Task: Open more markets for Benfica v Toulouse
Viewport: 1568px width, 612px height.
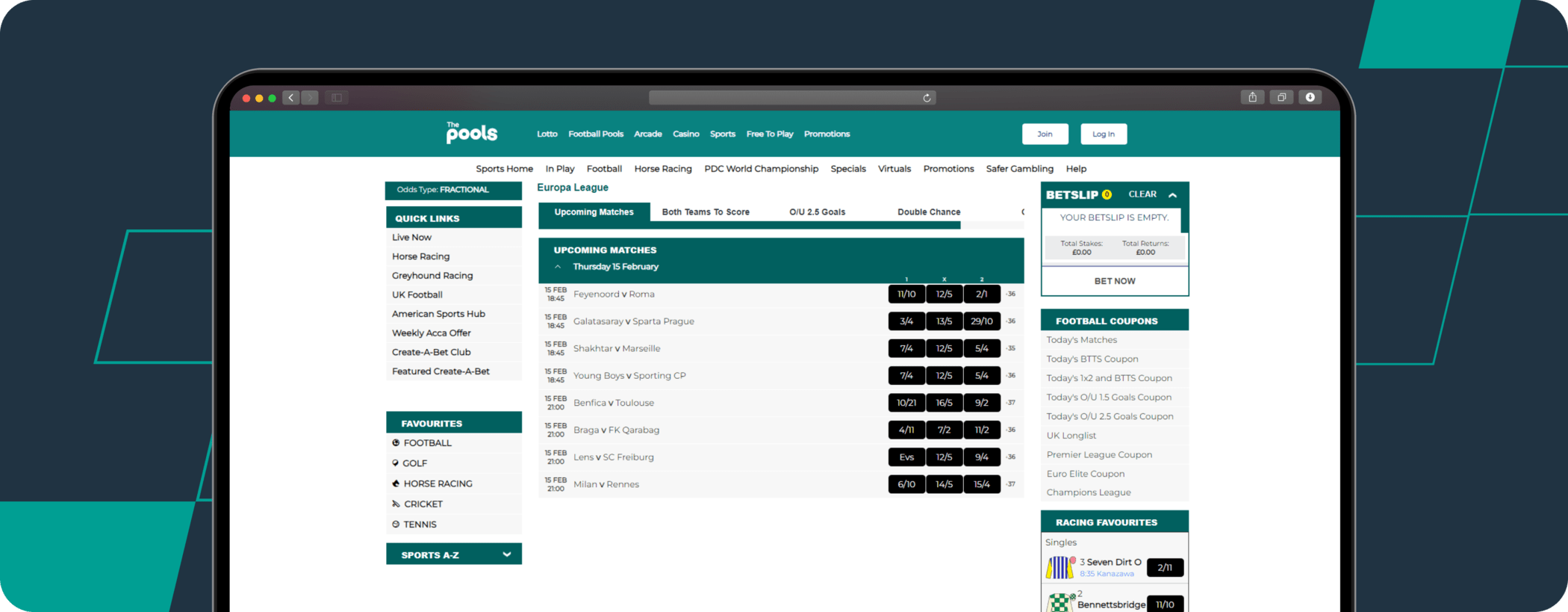Action: tap(1011, 403)
